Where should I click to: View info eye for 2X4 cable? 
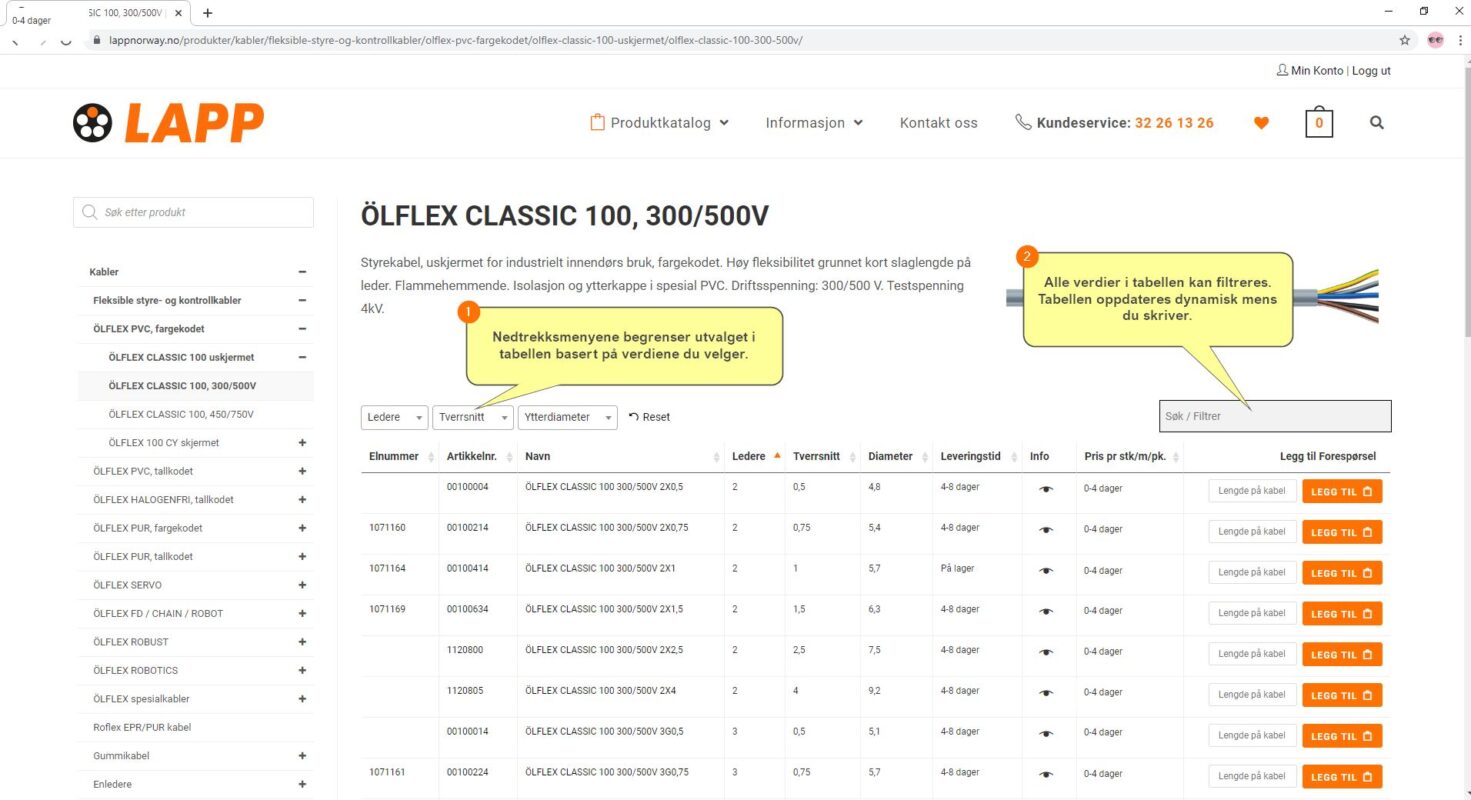point(1046,693)
